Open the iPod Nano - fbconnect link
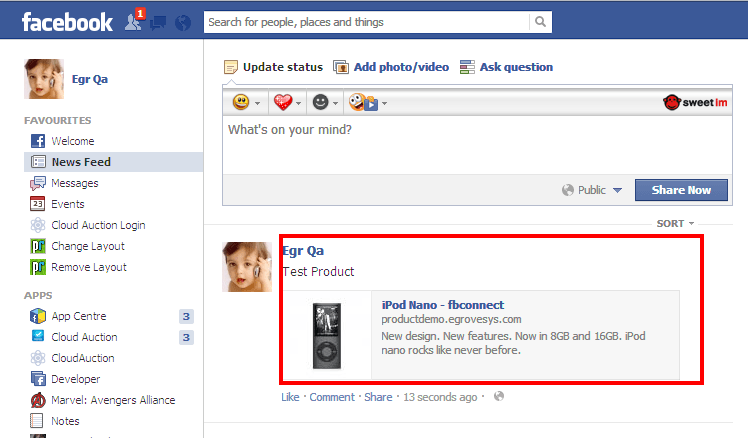Viewport: 748px width, 438px height. (x=443, y=305)
